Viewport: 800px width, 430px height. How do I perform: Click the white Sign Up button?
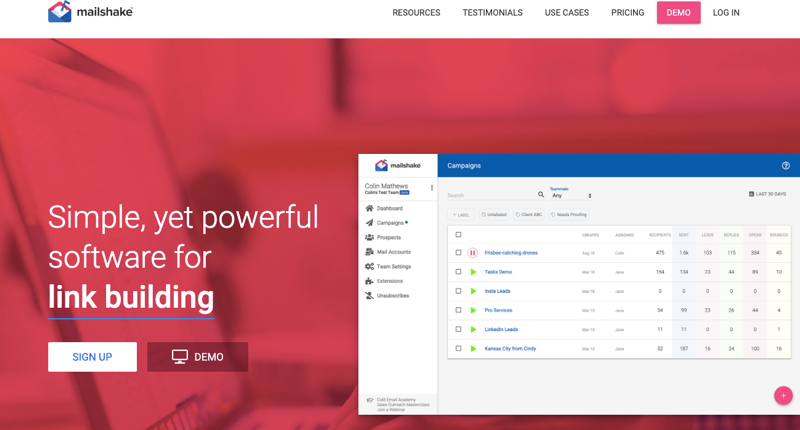click(x=92, y=357)
